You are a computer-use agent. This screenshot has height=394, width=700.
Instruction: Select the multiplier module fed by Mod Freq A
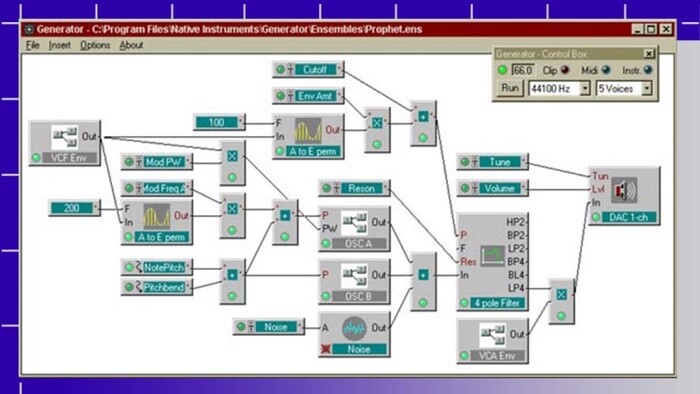pyautogui.click(x=232, y=216)
